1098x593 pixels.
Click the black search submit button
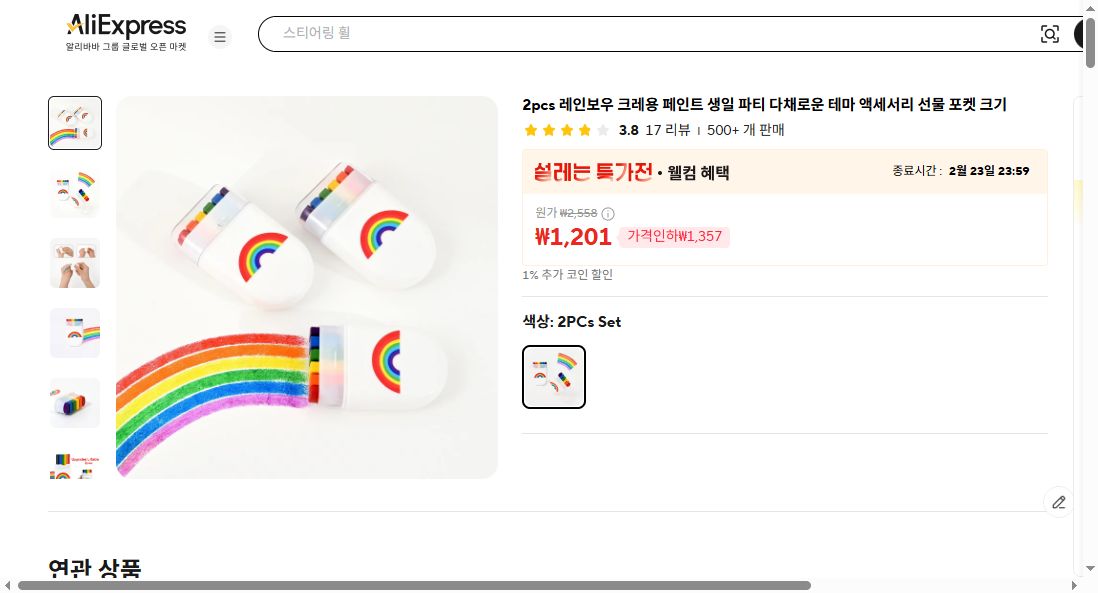coord(1083,33)
